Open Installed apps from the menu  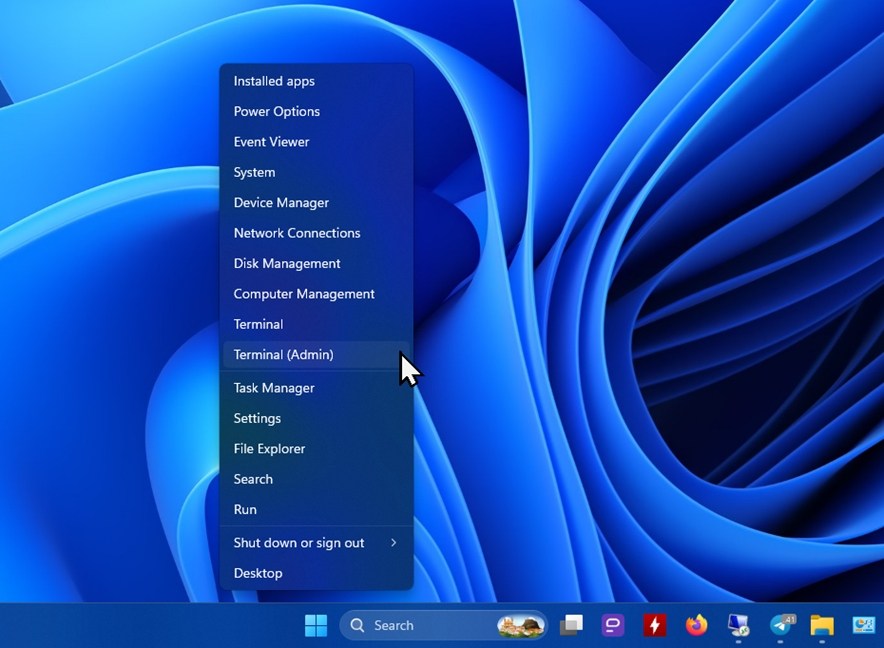pos(316,81)
